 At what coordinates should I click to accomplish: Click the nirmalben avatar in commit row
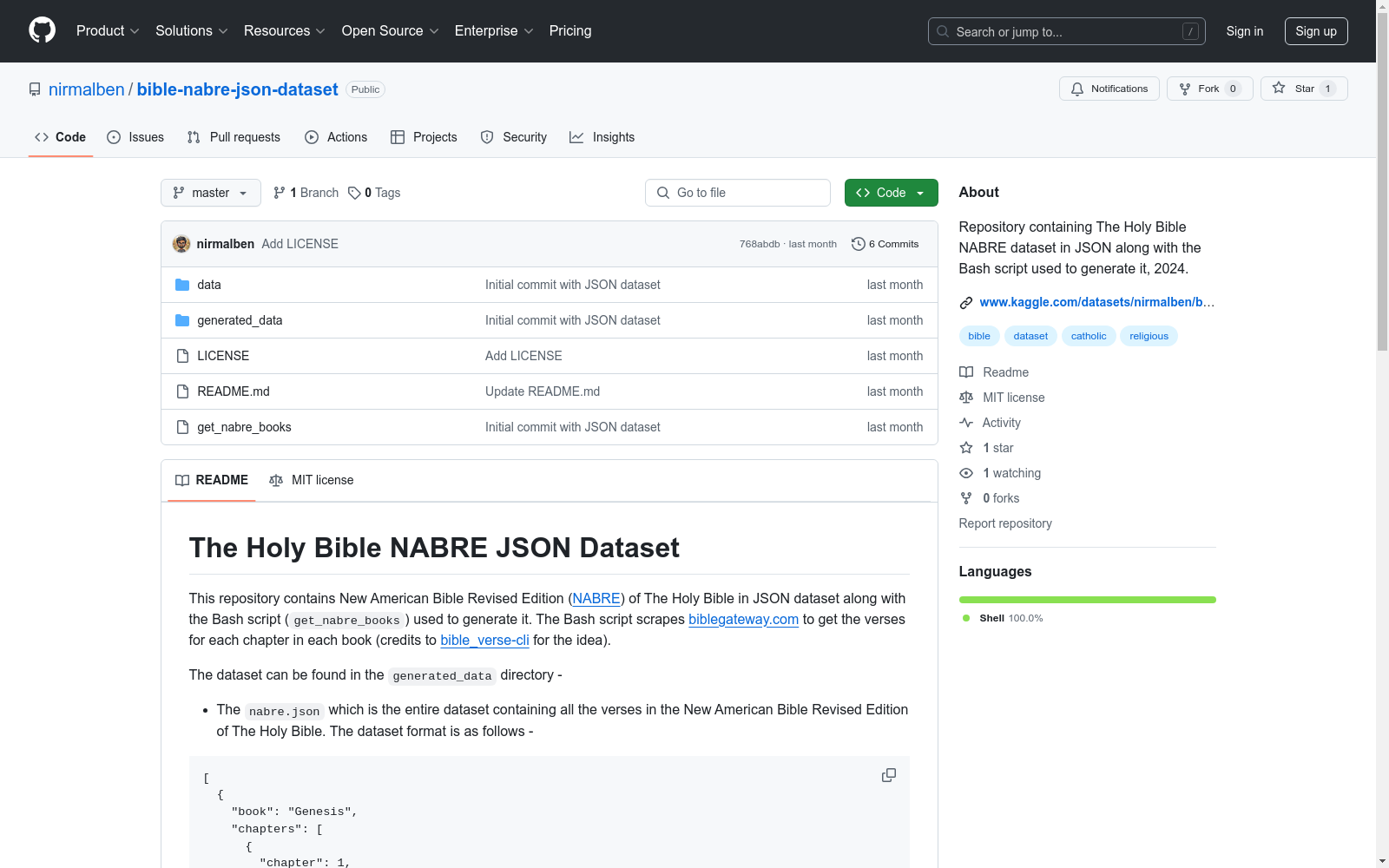coord(181,244)
